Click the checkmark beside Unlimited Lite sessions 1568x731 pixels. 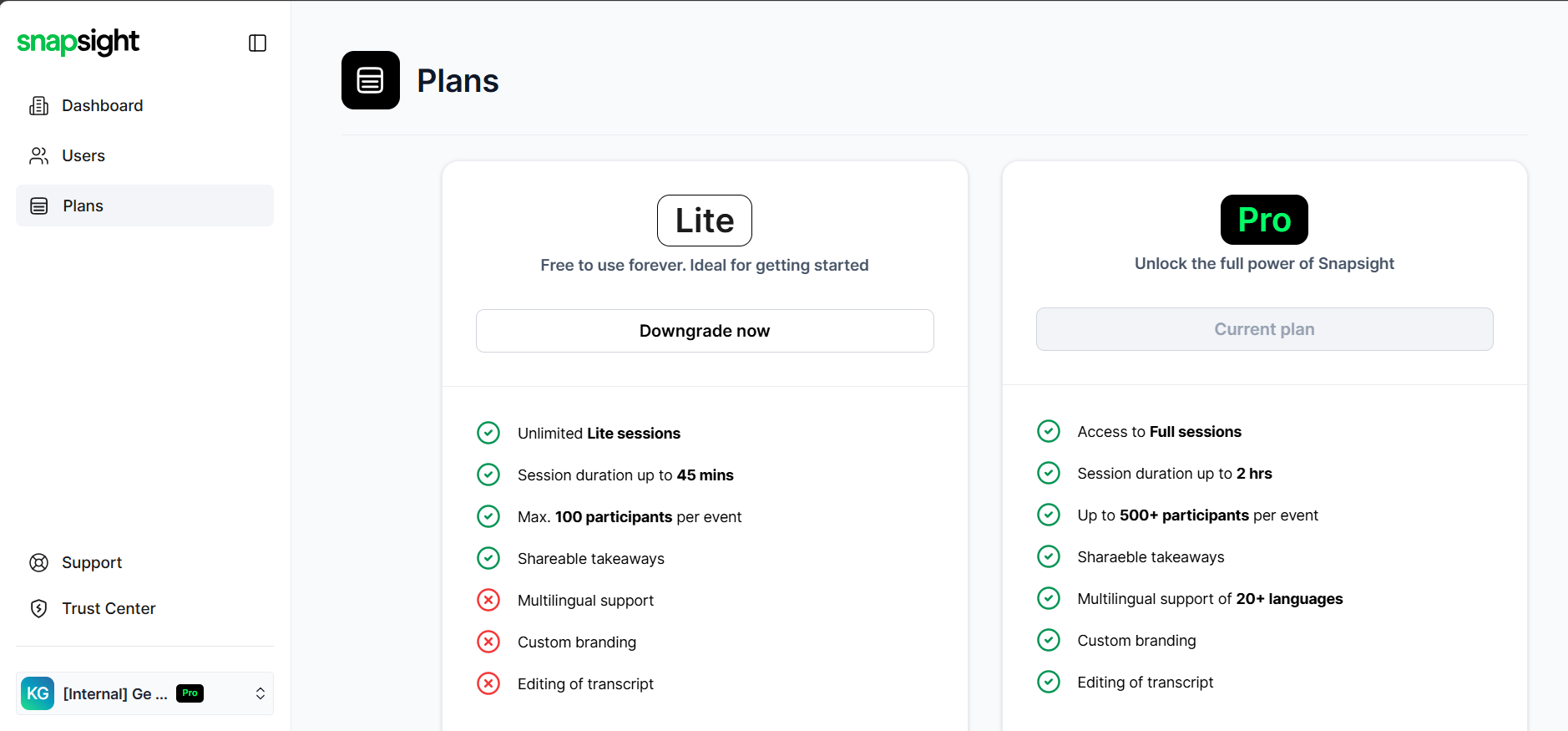pyautogui.click(x=488, y=433)
